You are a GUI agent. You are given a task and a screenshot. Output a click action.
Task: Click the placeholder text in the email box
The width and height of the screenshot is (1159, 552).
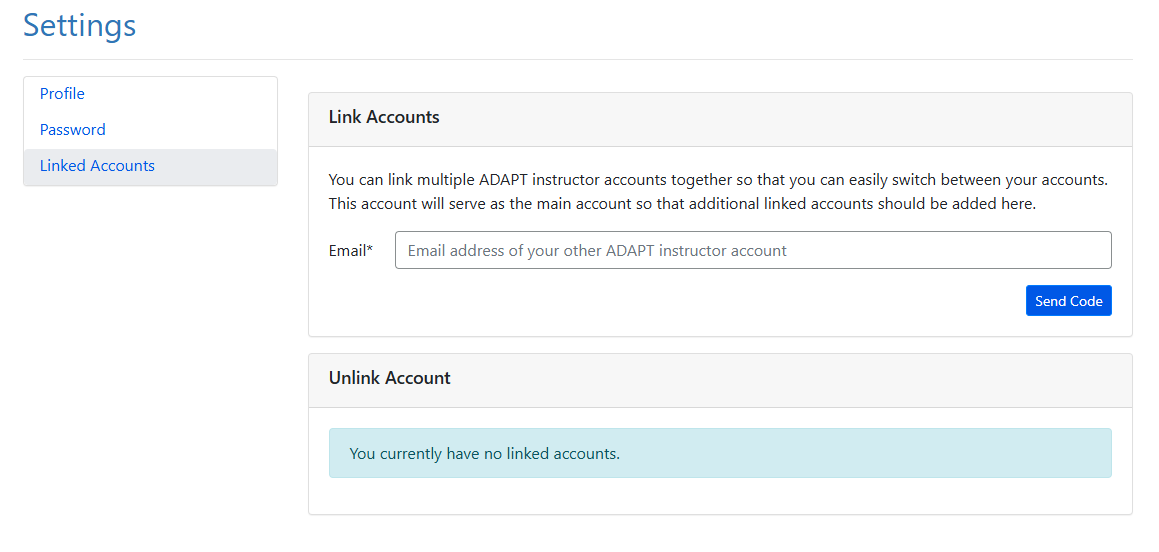(597, 251)
